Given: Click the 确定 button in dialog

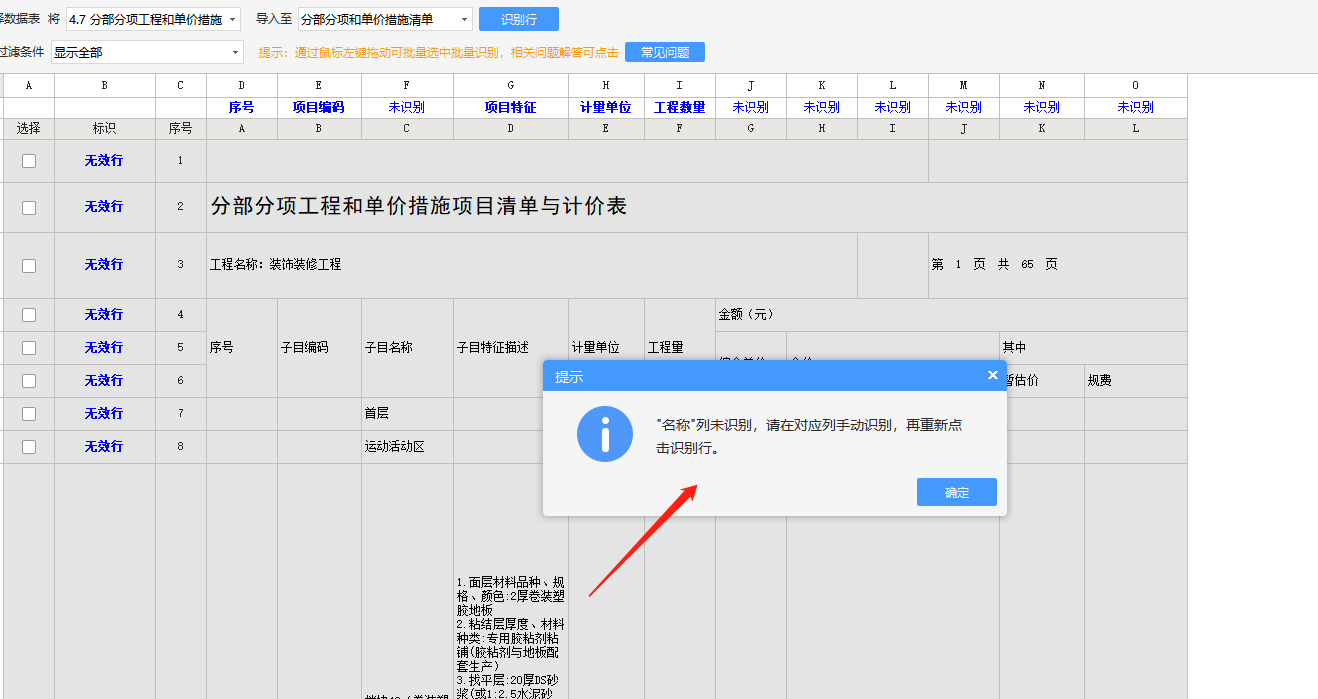Looking at the screenshot, I should 956,492.
